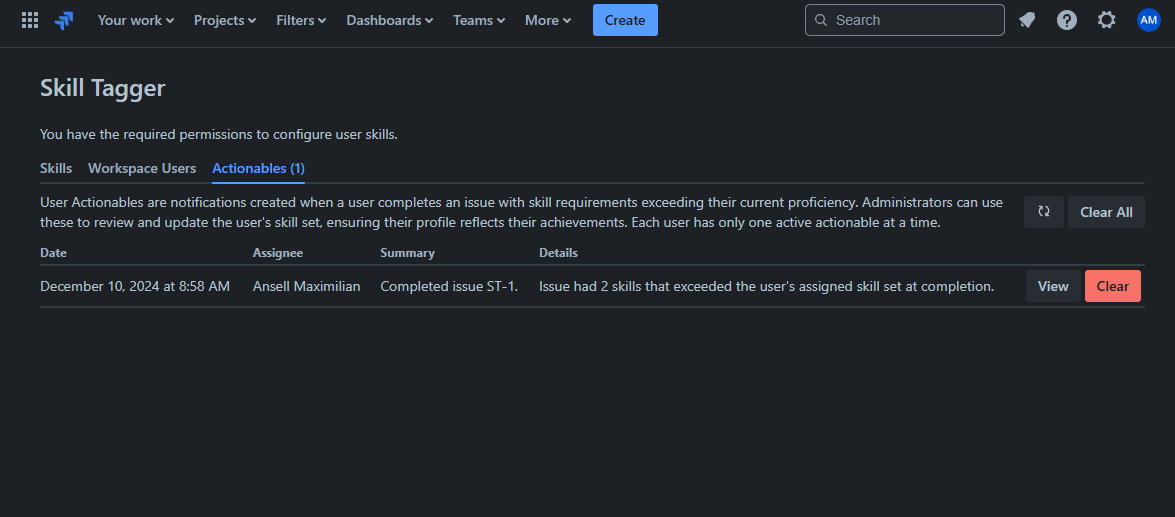This screenshot has height=517, width=1175.
Task: Select the Actionables (1) tab
Action: coord(258,168)
